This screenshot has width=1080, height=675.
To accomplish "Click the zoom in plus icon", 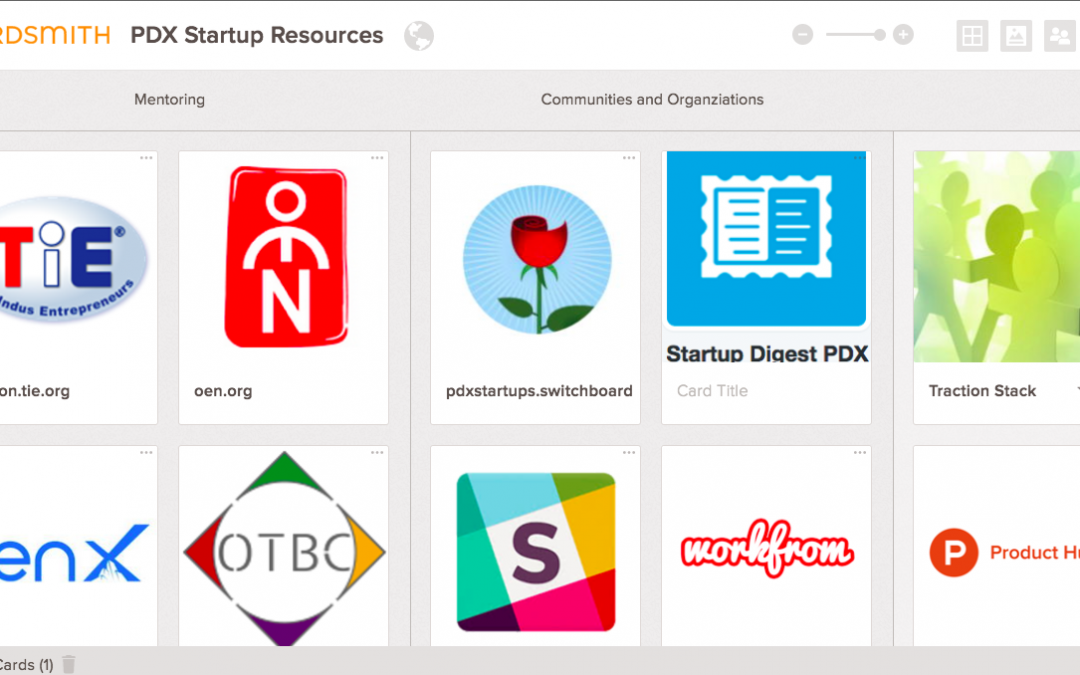I will (x=903, y=34).
